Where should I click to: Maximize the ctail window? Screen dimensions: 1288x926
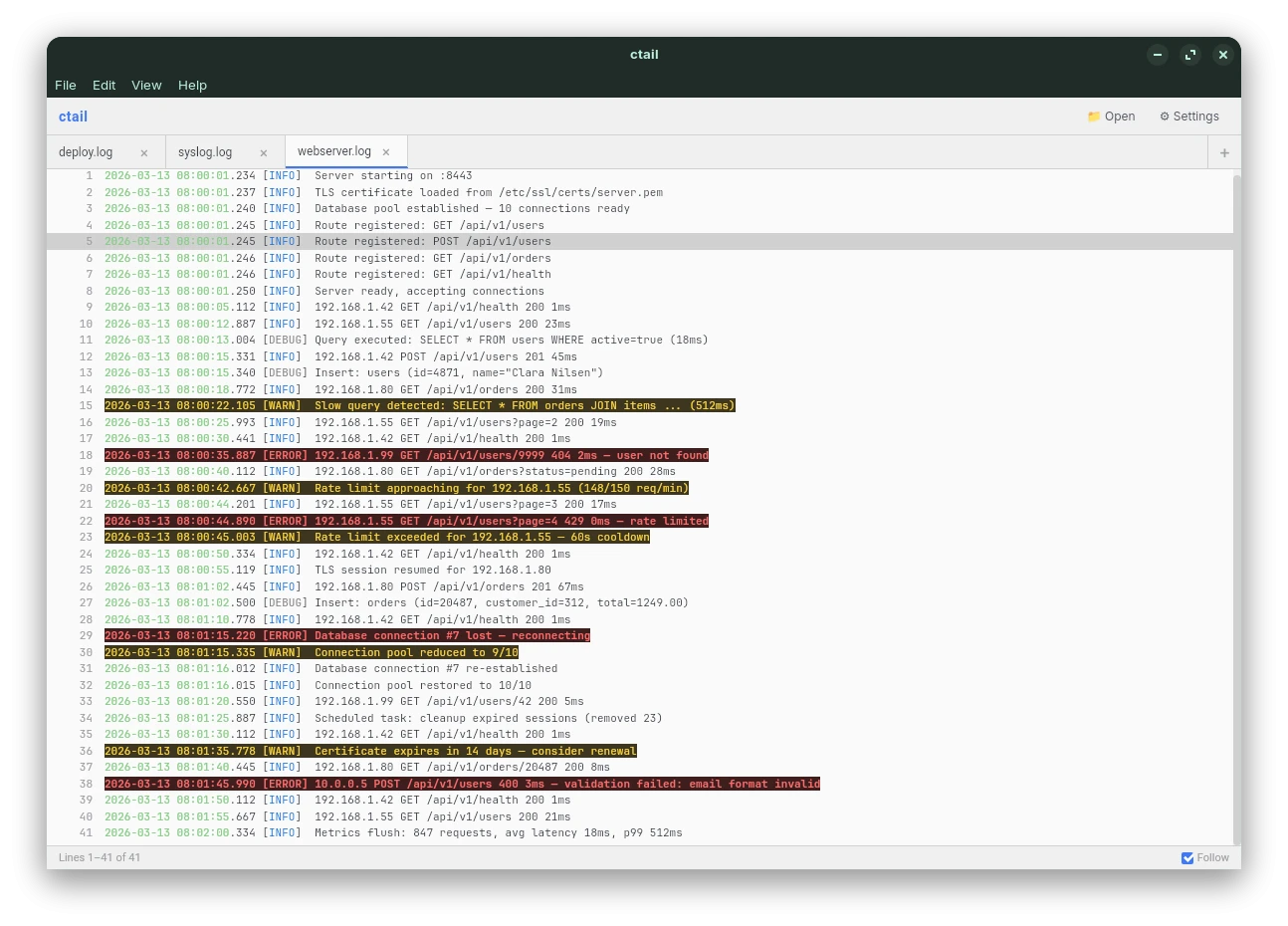1190,55
